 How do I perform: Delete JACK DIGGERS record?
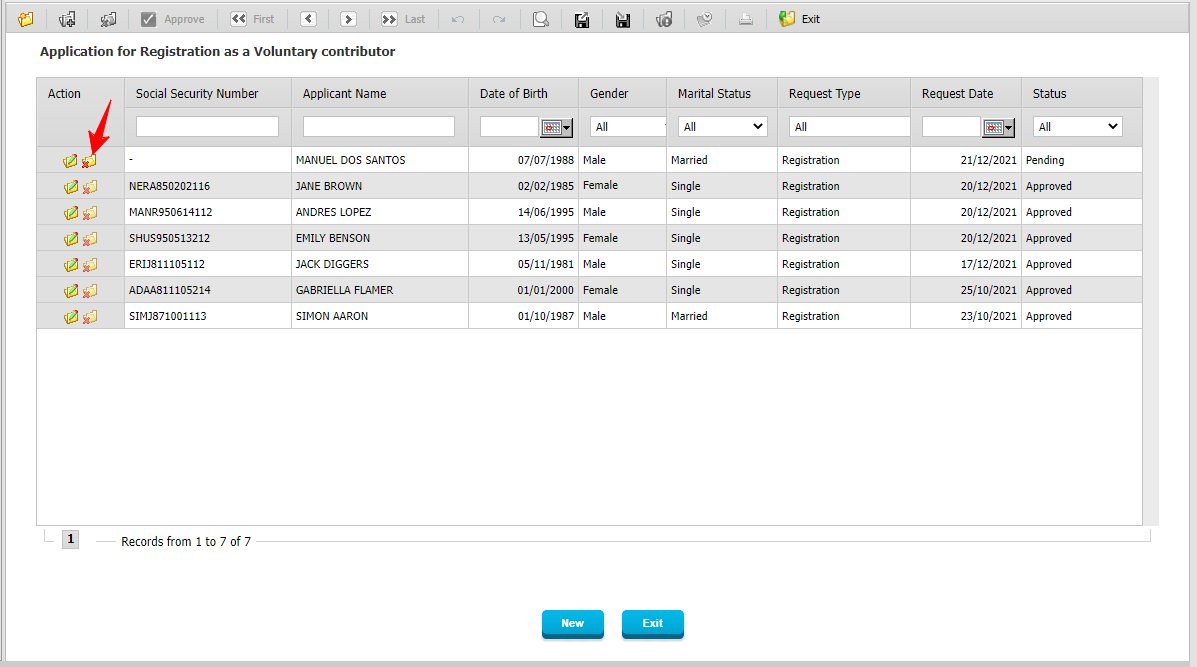coord(89,265)
